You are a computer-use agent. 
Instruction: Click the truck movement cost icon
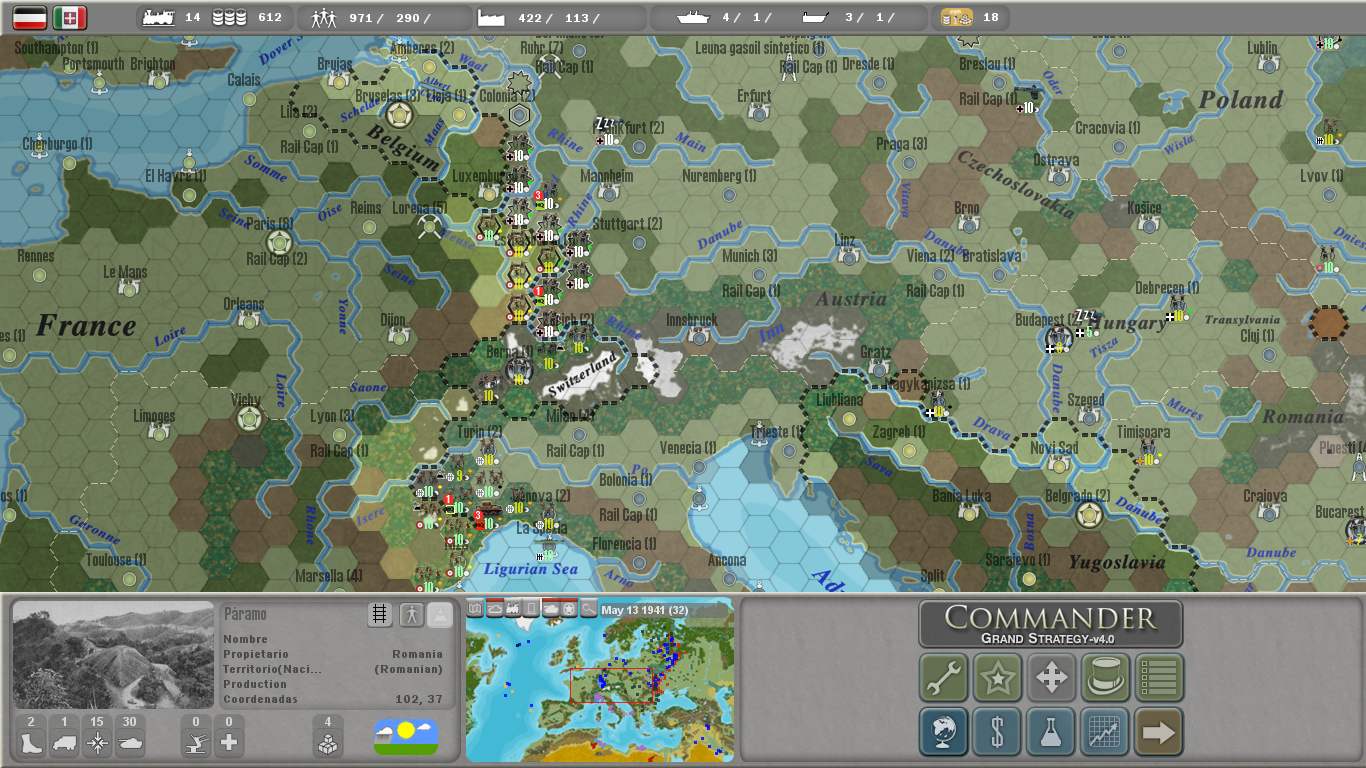[64, 743]
